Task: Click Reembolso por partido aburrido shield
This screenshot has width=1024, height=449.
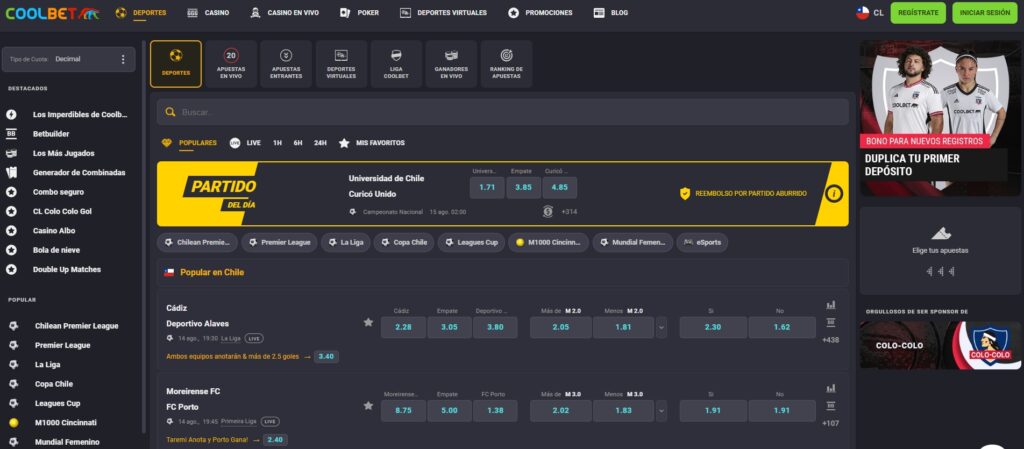Action: click(685, 193)
